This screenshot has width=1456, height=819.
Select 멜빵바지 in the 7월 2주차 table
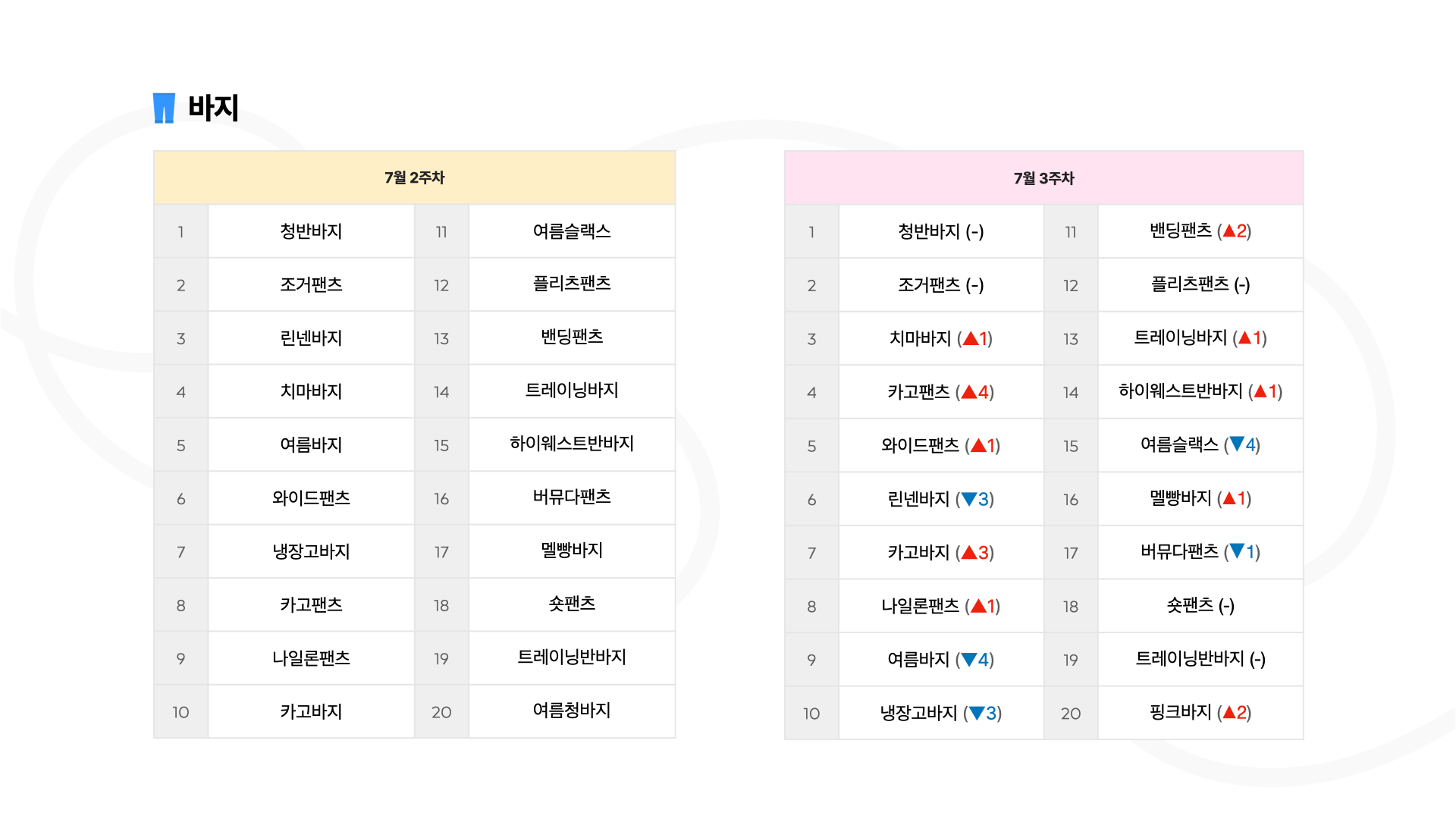pyautogui.click(x=572, y=551)
